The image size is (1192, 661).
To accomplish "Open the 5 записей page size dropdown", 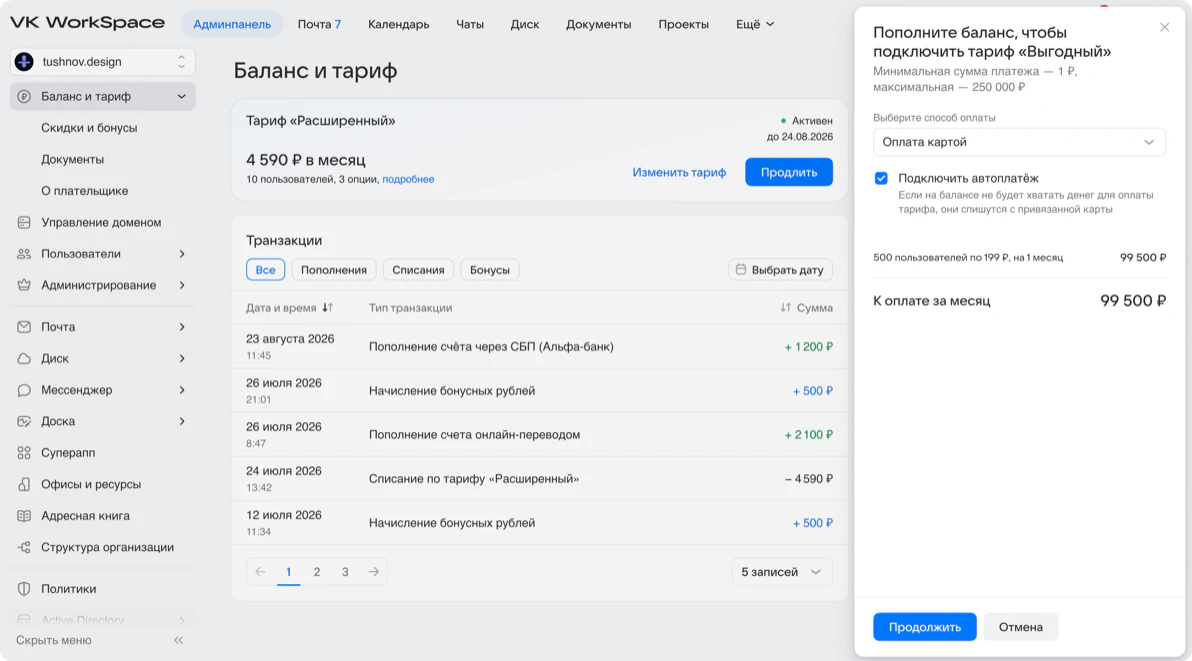I will 781,572.
